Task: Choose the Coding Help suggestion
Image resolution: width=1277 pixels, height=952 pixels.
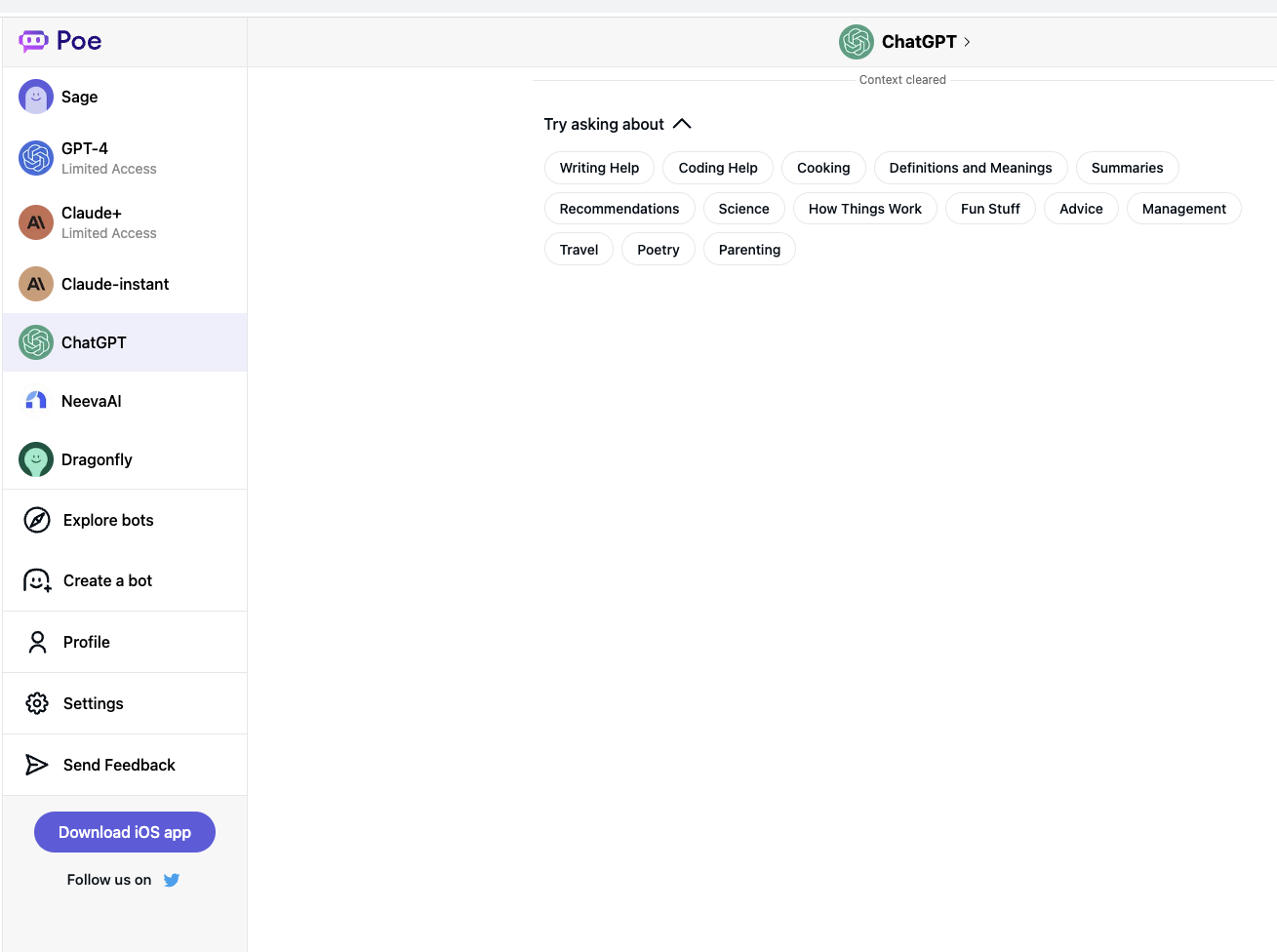Action: (x=718, y=168)
